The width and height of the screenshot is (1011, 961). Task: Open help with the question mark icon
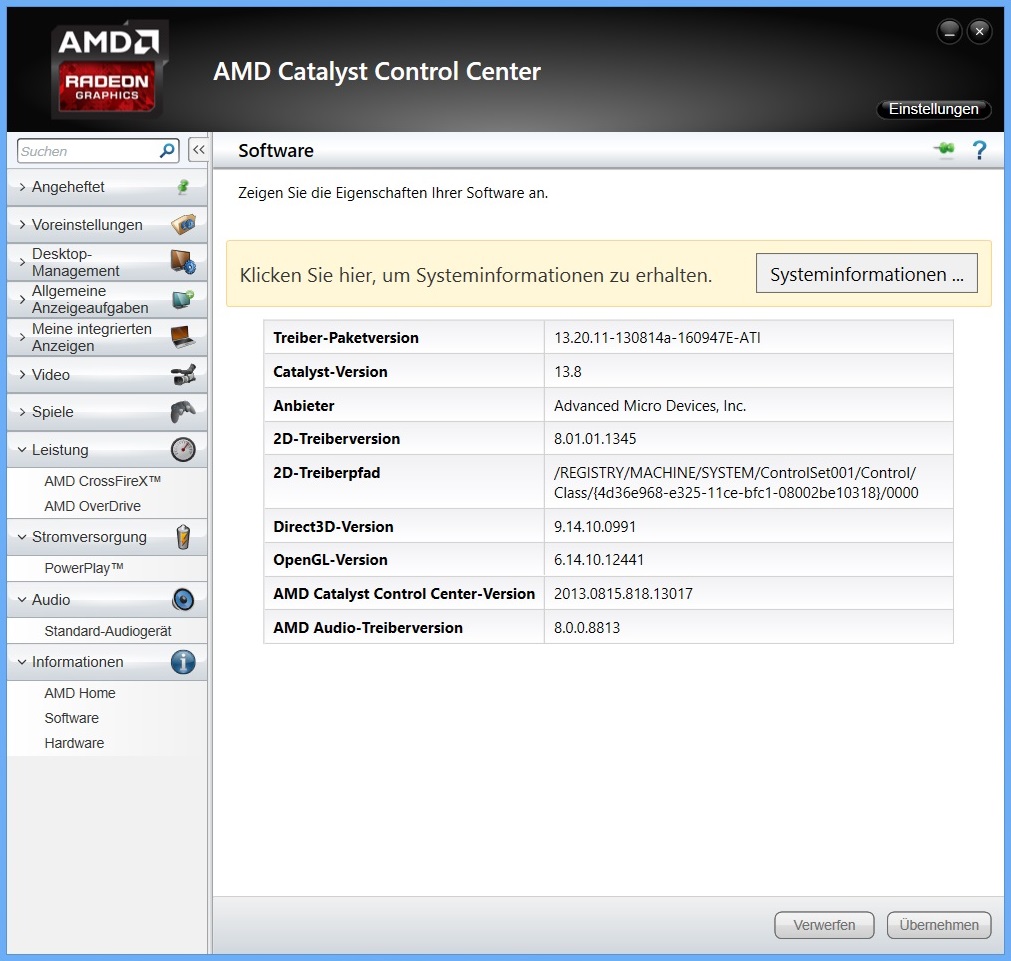979,150
